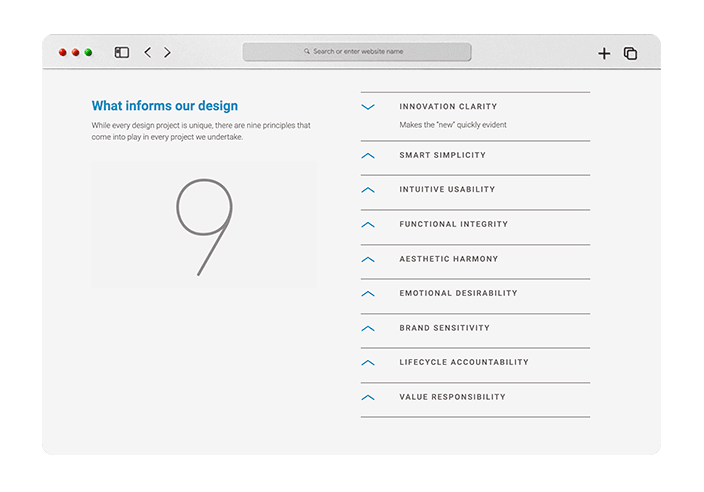Expand the Smart Simplicity chevron
This screenshot has width=704, height=492.
(368, 155)
